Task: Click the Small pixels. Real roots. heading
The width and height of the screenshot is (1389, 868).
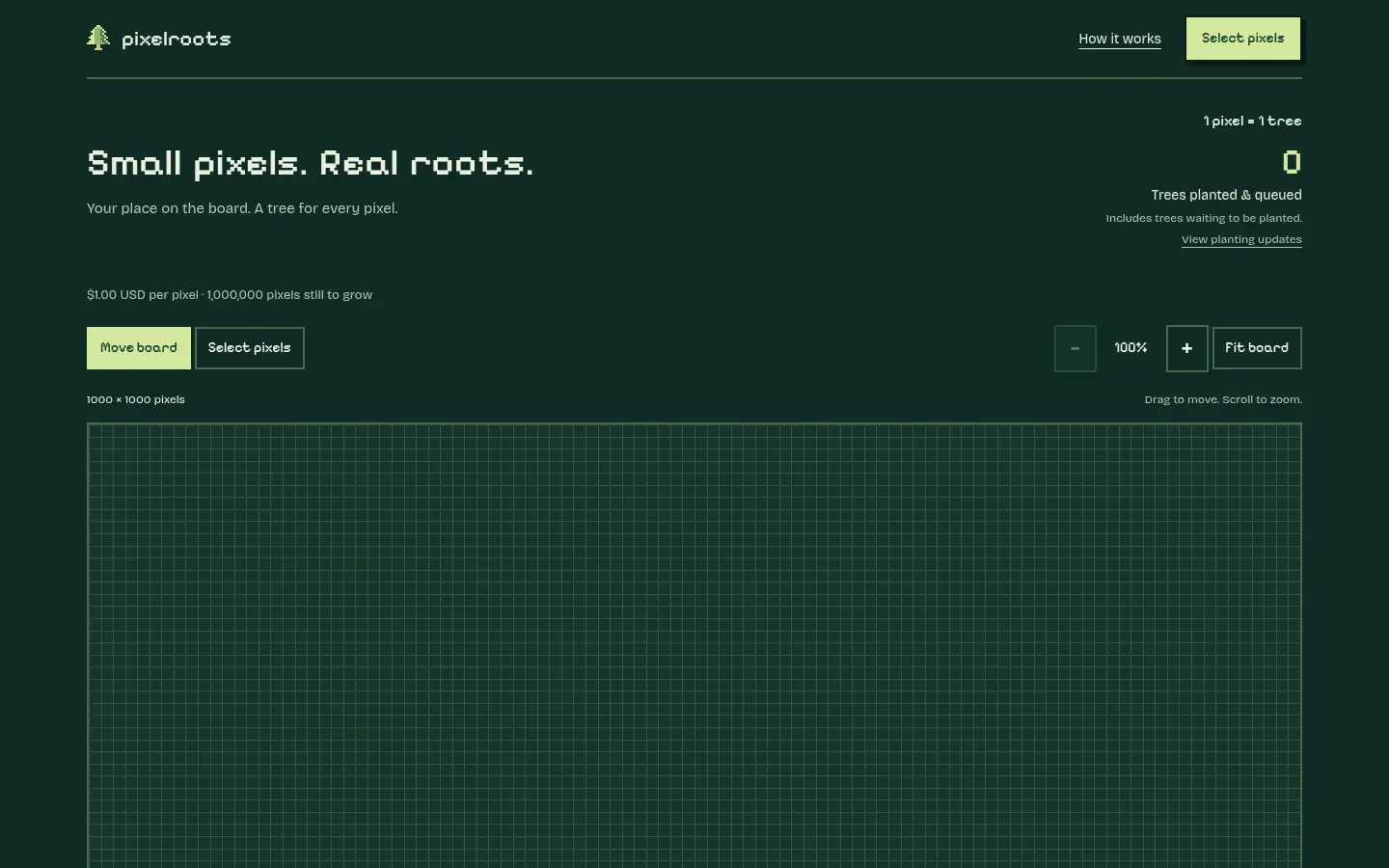Action: click(310, 163)
